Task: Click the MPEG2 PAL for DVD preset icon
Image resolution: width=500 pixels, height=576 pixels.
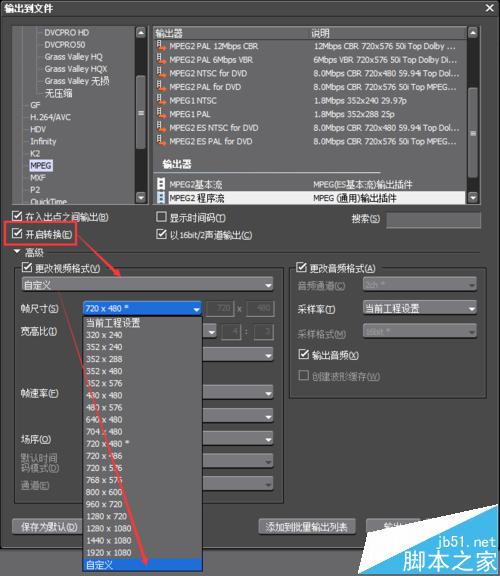Action: (161, 87)
